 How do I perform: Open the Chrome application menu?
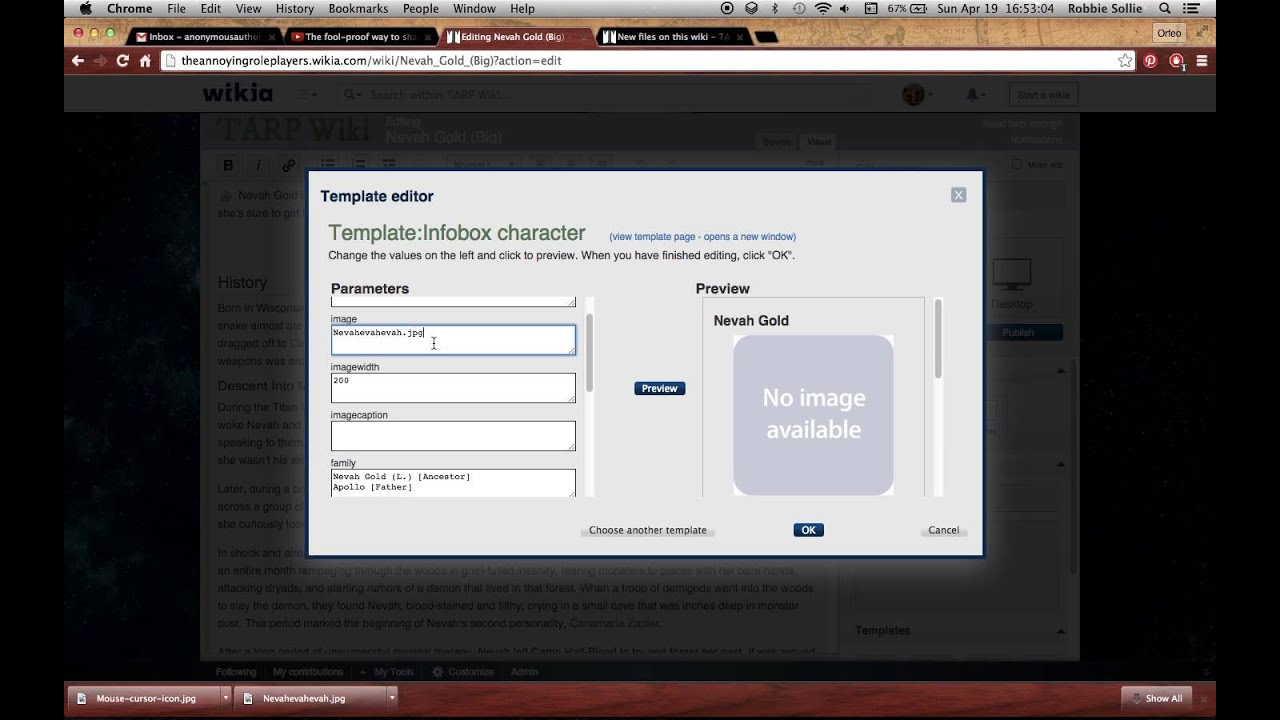tap(130, 9)
